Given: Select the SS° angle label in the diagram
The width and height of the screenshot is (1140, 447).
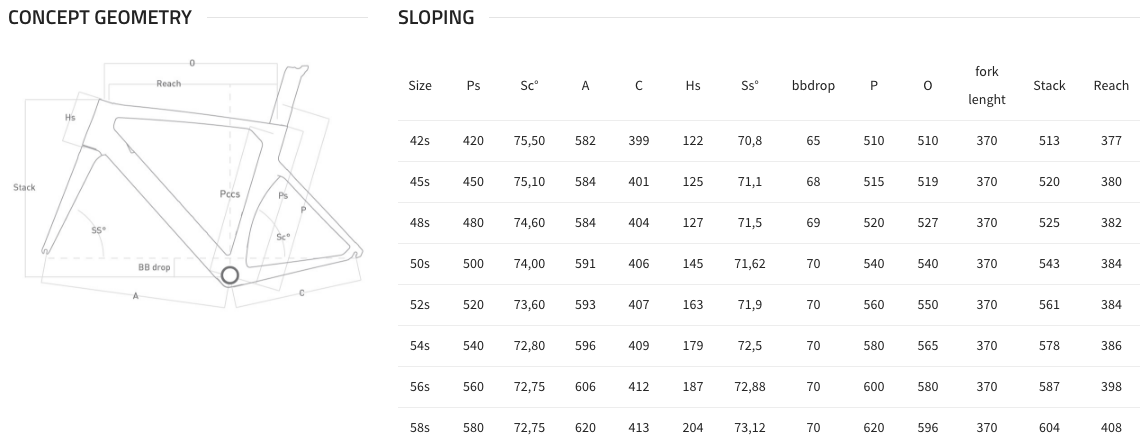Looking at the screenshot, I should tap(98, 230).
